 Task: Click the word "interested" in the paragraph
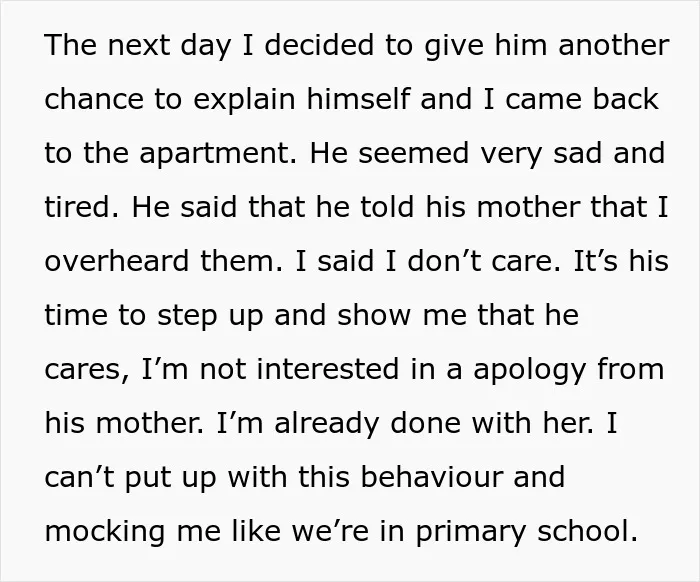click(328, 369)
